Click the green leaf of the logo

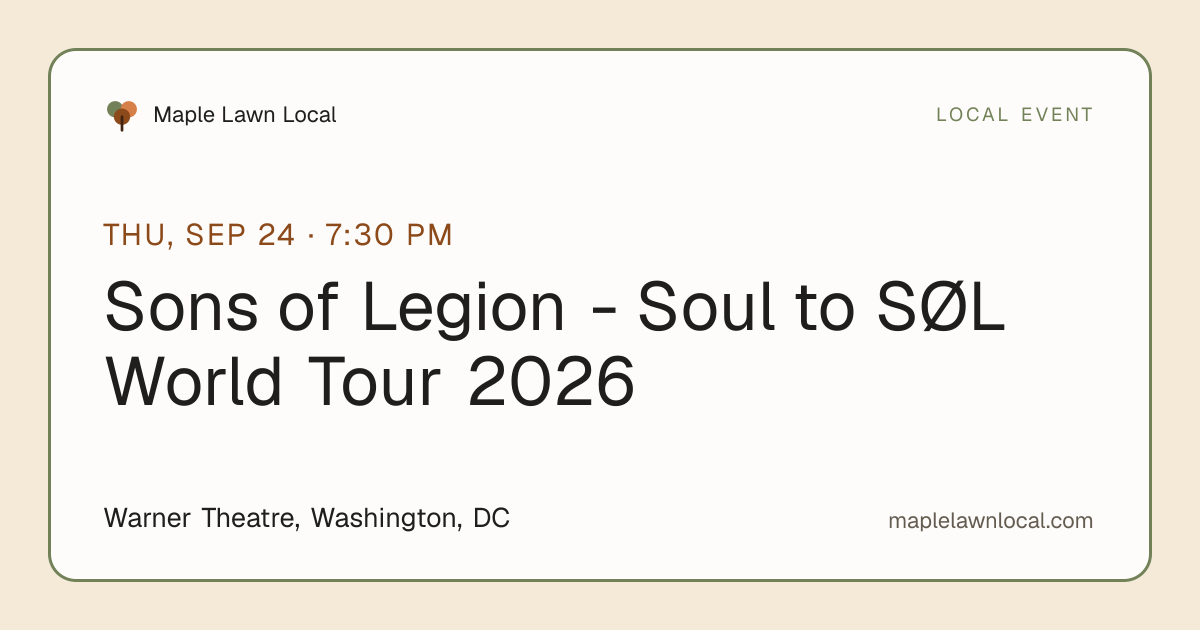tap(114, 108)
